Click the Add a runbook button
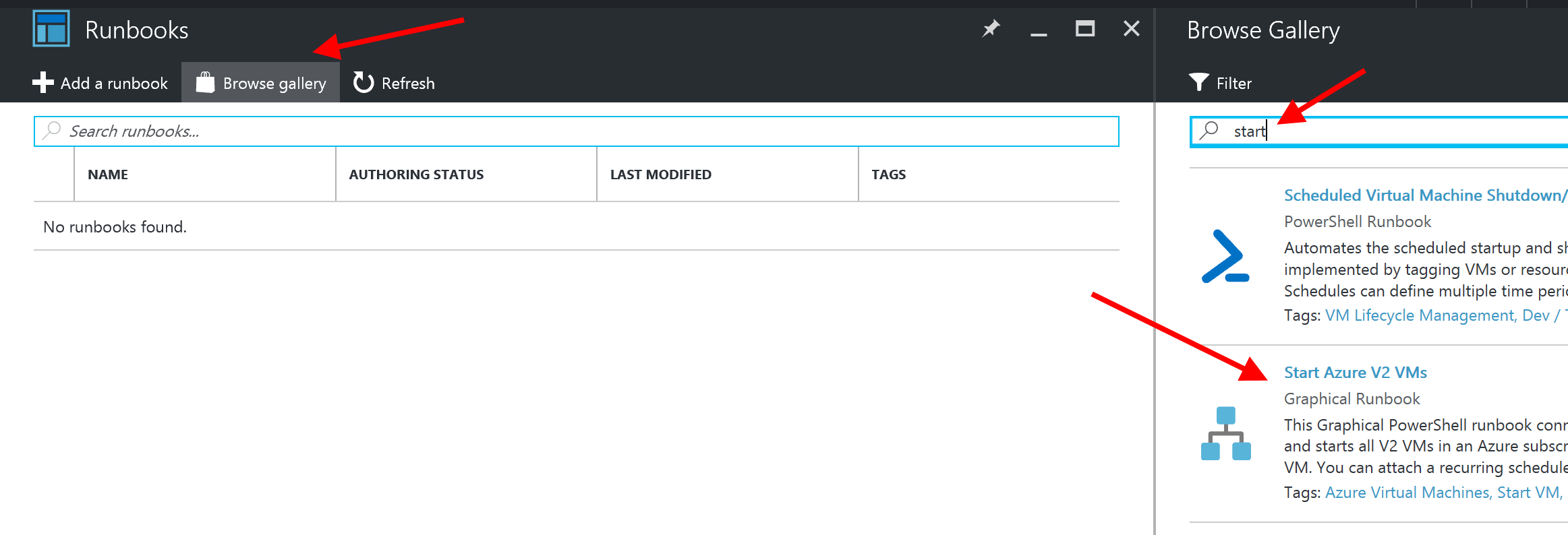1568x535 pixels. pos(100,83)
